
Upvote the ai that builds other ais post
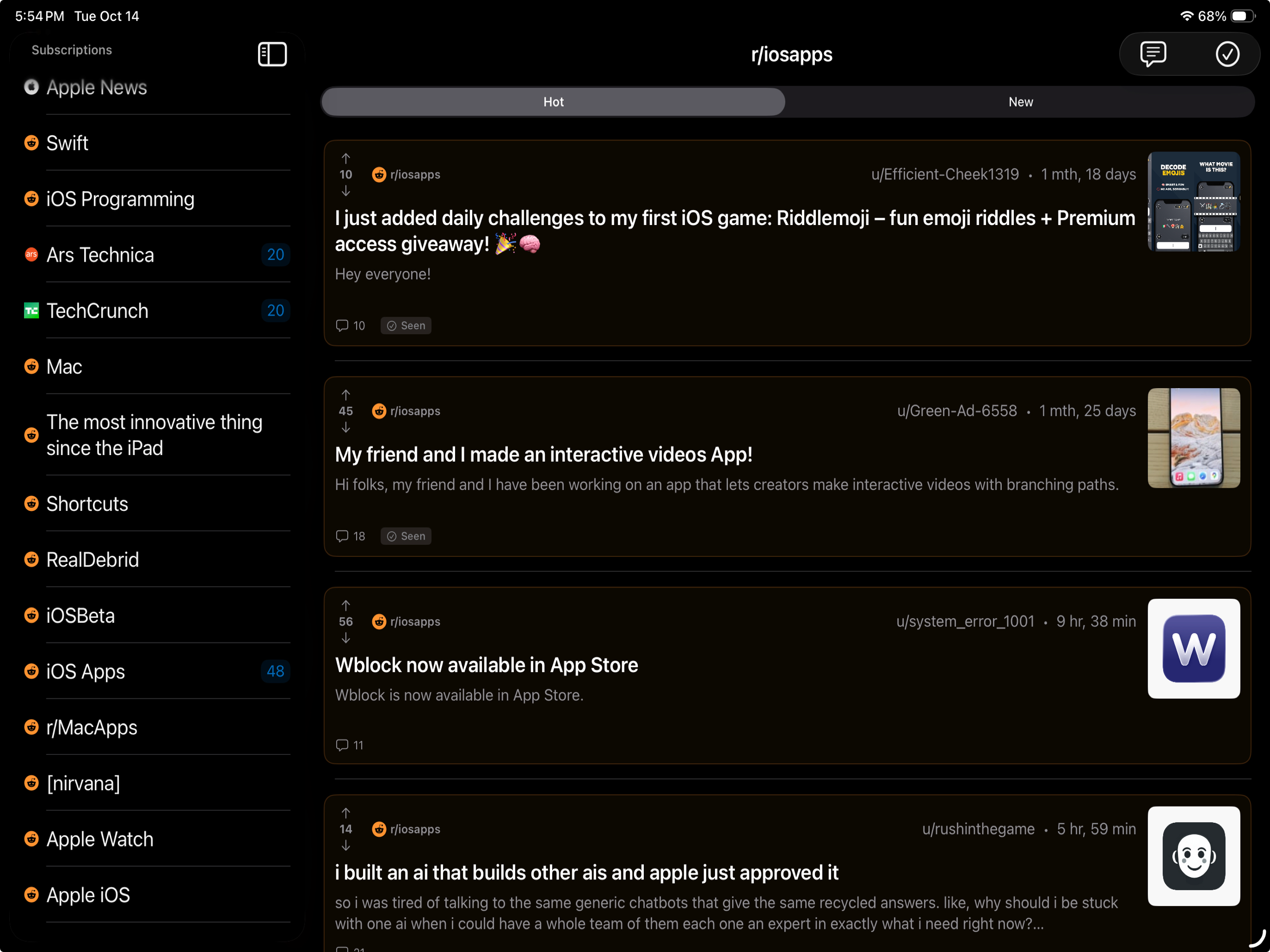[x=346, y=813]
